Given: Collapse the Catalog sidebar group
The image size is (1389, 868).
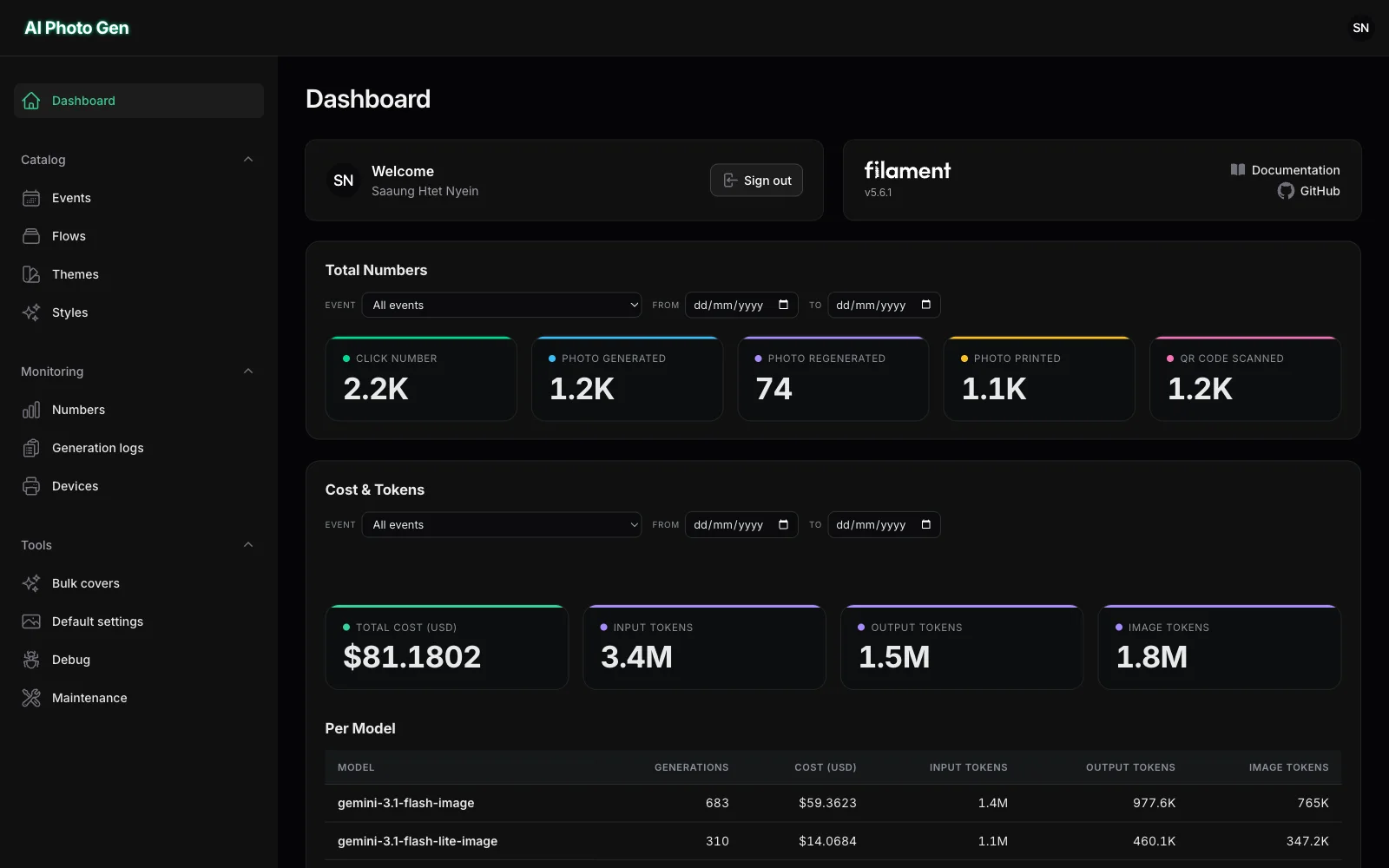Looking at the screenshot, I should (248, 160).
